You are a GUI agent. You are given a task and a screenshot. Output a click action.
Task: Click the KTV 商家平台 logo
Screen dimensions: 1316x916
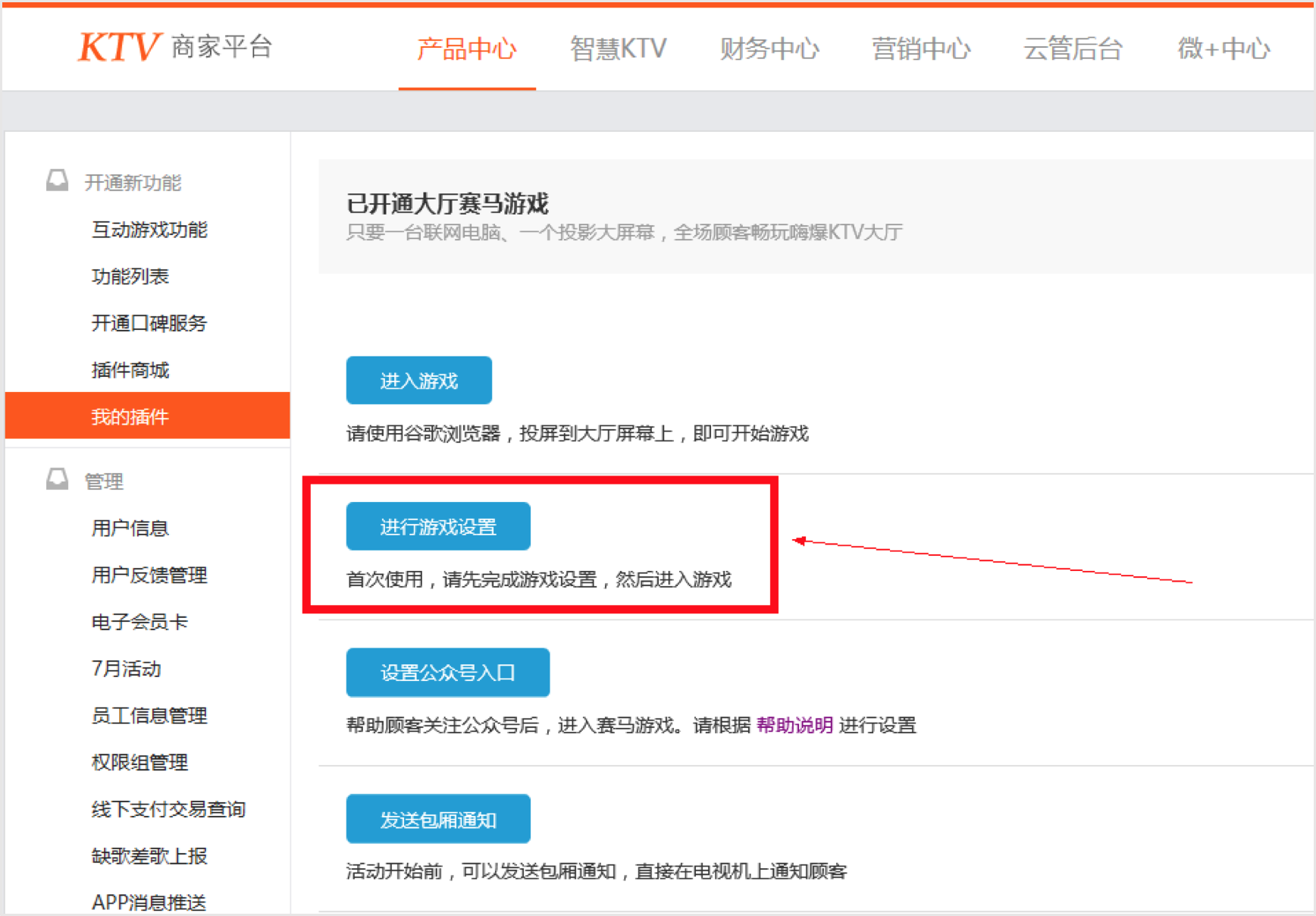coord(175,47)
